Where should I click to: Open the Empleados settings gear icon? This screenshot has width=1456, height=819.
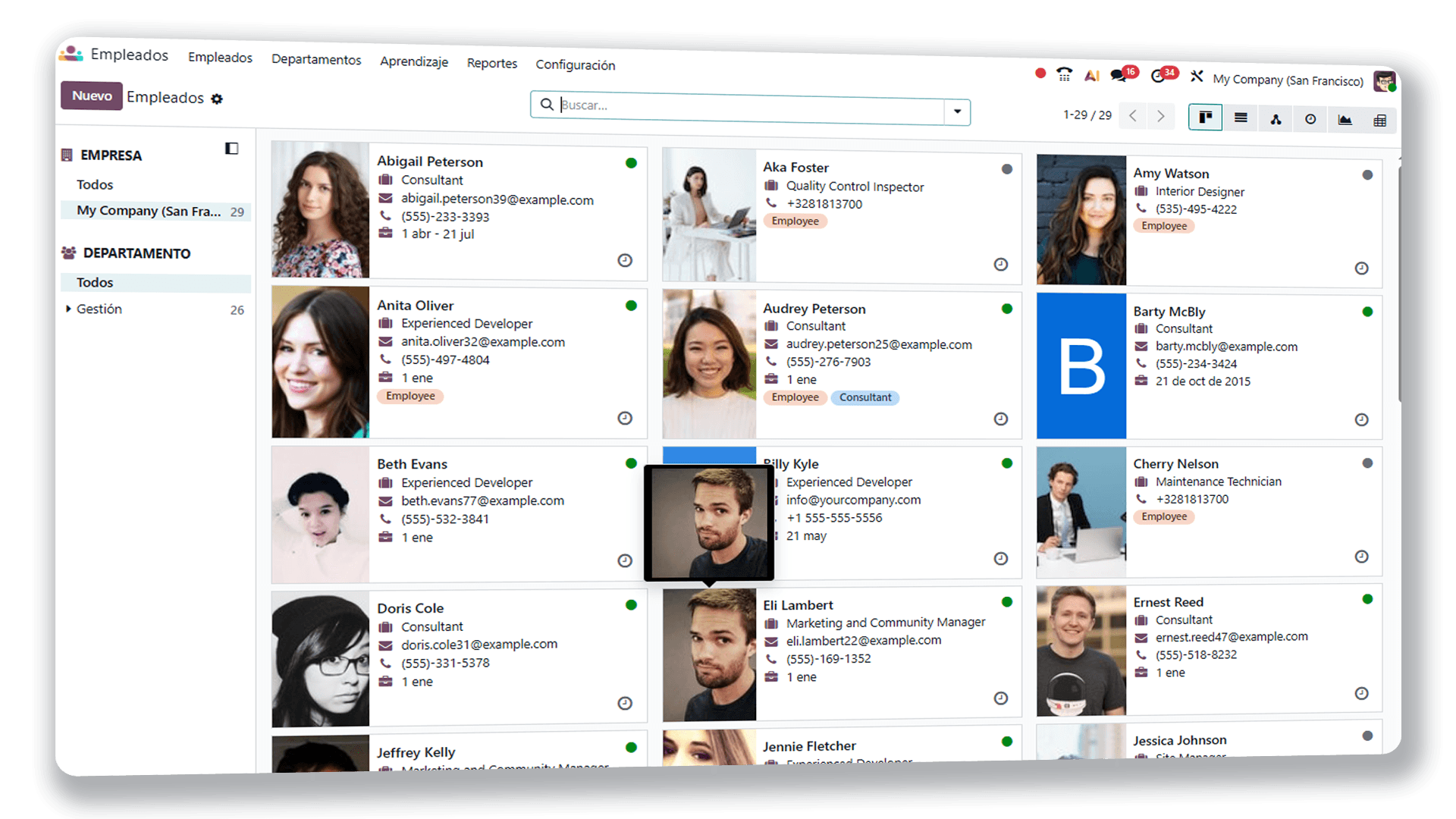coord(217,99)
